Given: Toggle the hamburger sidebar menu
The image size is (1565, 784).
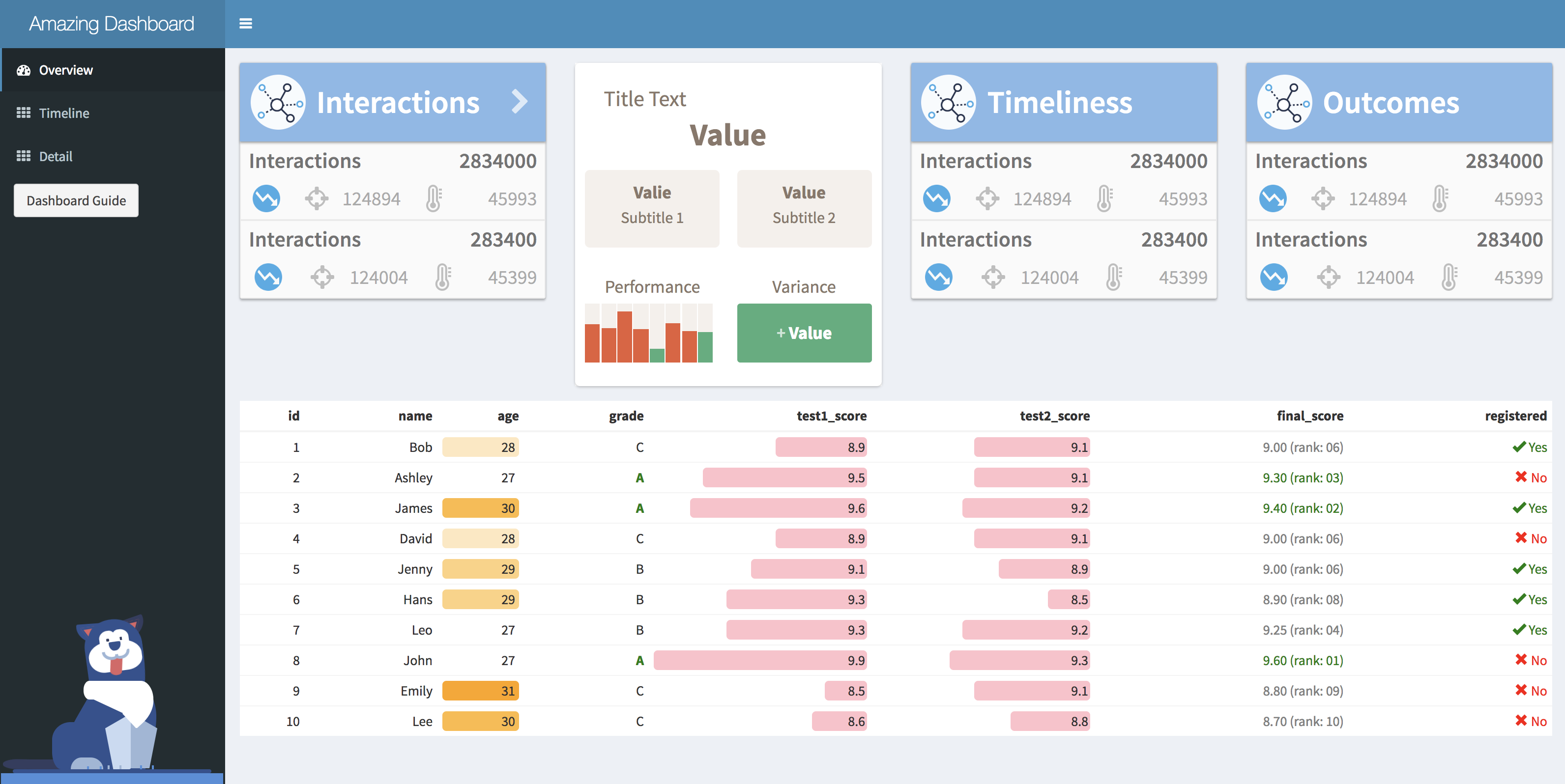Looking at the screenshot, I should [x=245, y=24].
